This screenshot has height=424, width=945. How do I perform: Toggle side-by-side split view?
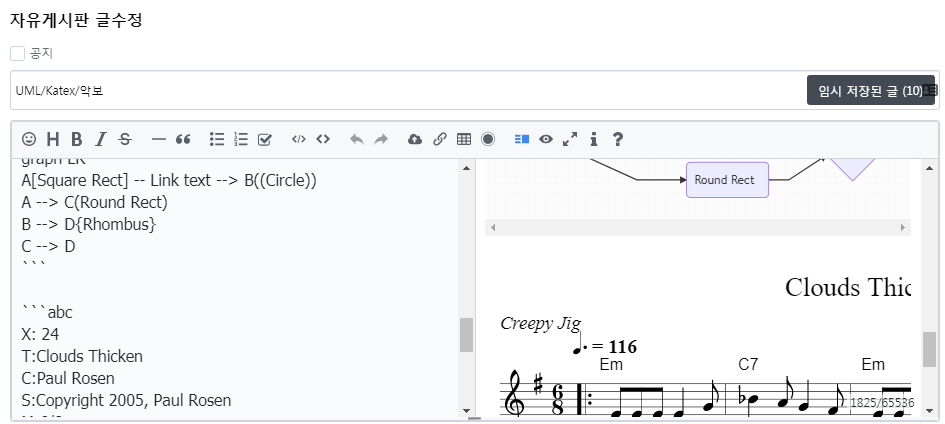[521, 139]
